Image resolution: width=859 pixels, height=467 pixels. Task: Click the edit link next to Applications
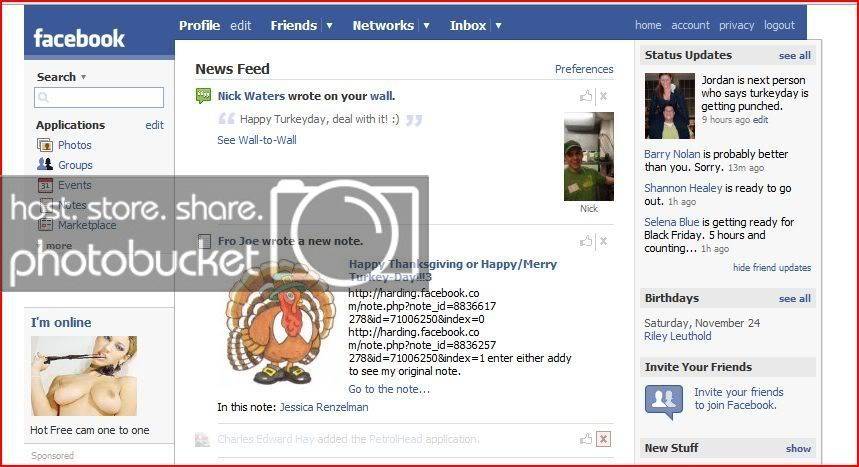(154, 125)
